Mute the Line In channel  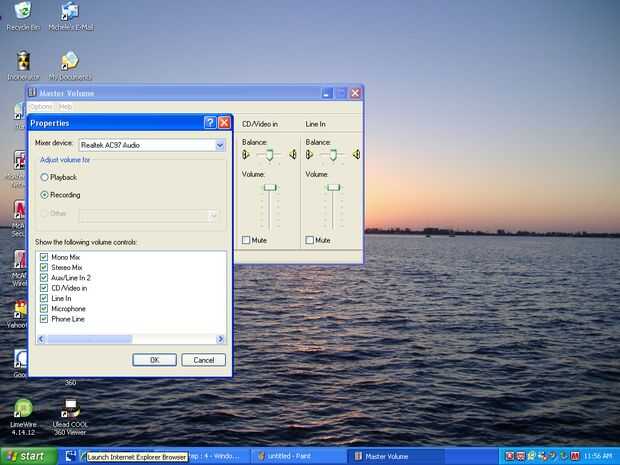coord(310,240)
